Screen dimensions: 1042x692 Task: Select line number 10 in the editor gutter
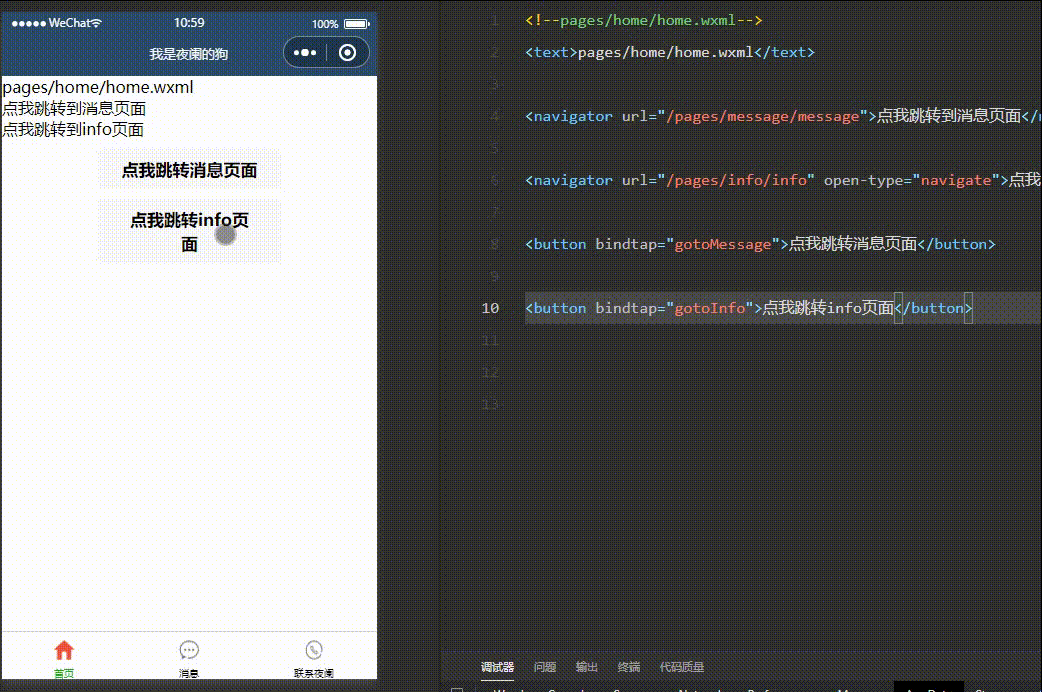pos(490,308)
